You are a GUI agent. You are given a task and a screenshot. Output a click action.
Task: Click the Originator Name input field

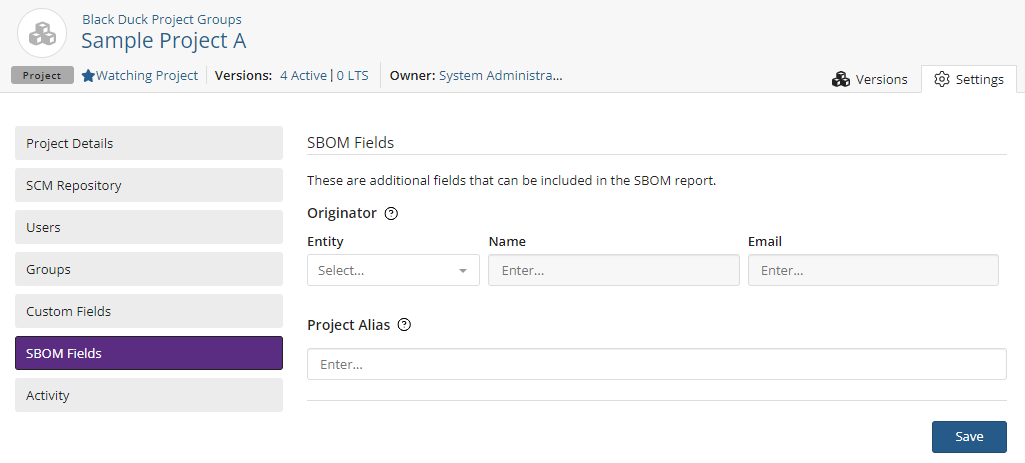coord(613,270)
